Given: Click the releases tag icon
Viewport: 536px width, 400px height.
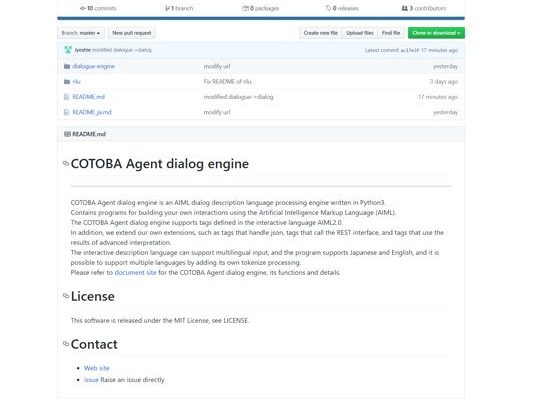Looking at the screenshot, I should pyautogui.click(x=329, y=8).
